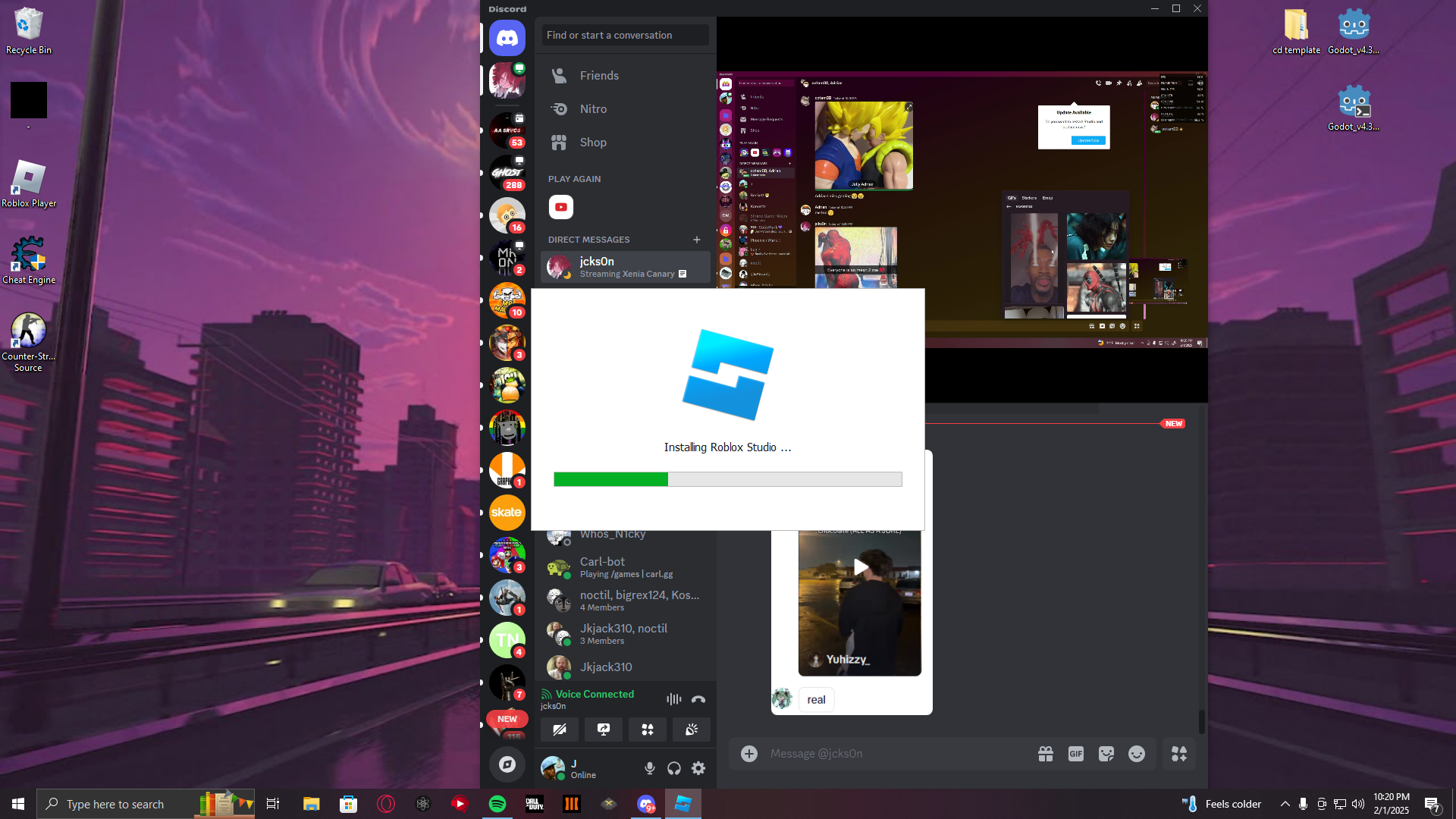The image size is (1456, 819).
Task: Open sticker picker in message bar
Action: click(x=1106, y=754)
